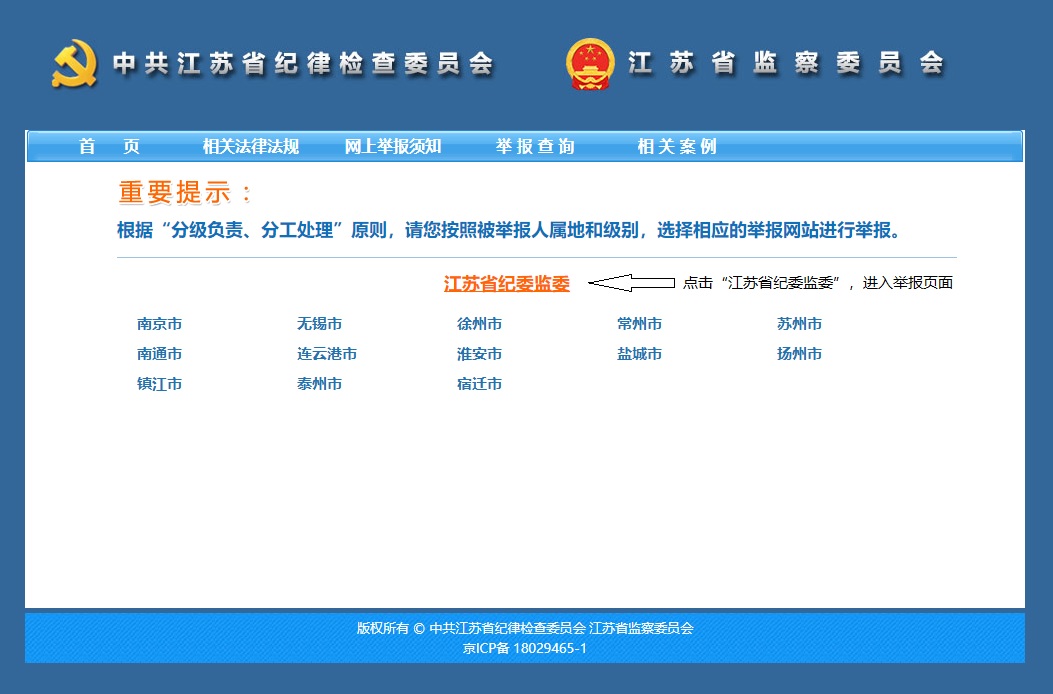Go to the 盐城市 link
Screen dimensions: 1053x694
pyautogui.click(x=639, y=354)
